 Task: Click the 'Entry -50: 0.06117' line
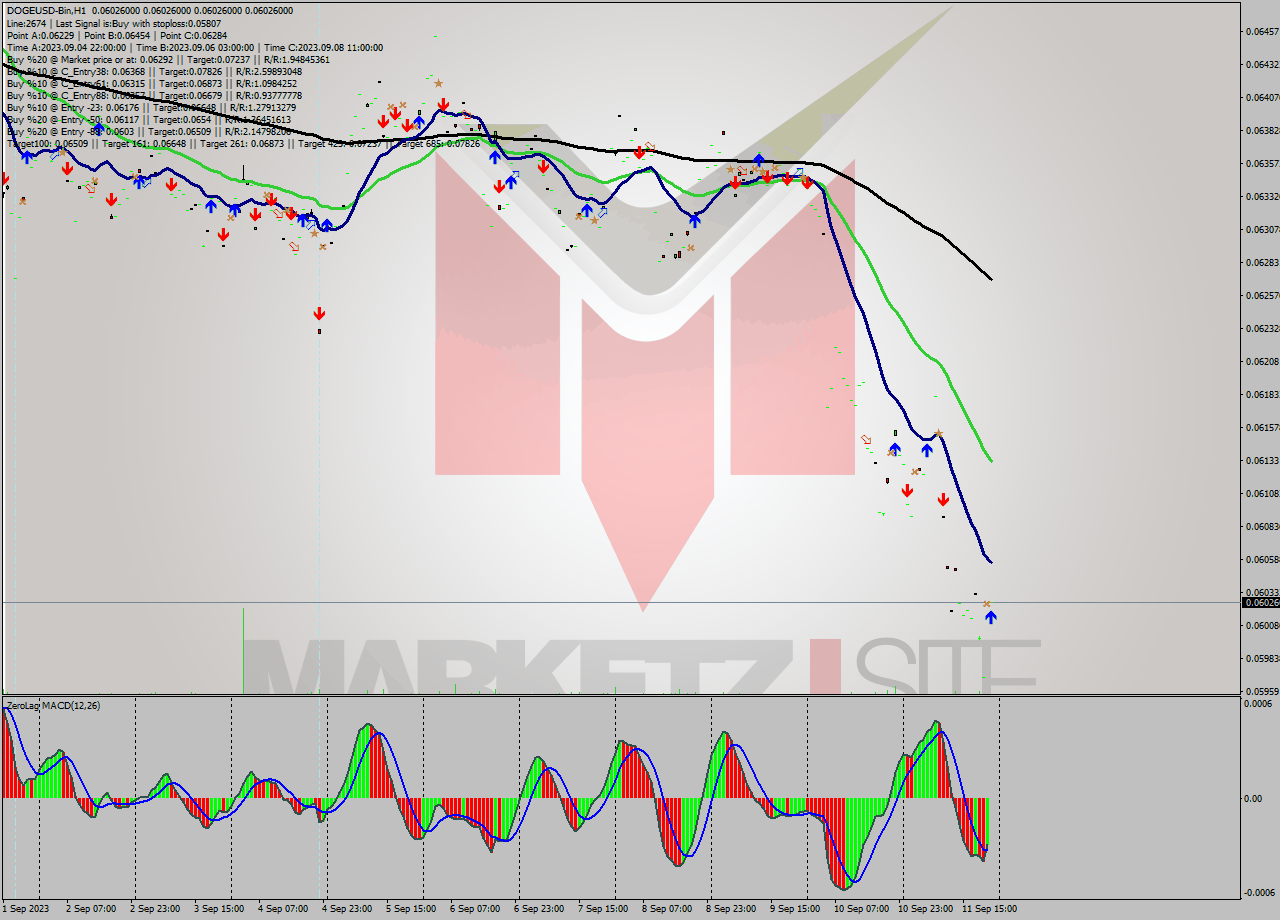click(149, 119)
